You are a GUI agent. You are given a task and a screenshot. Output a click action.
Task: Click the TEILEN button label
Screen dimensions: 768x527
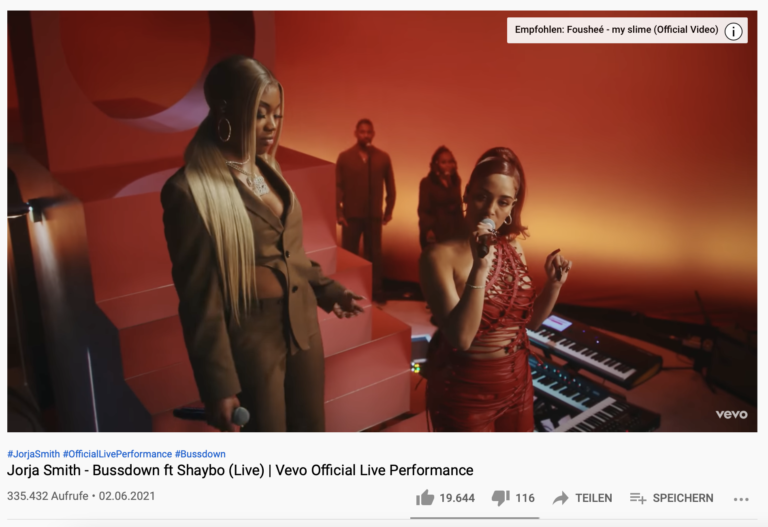pyautogui.click(x=594, y=498)
